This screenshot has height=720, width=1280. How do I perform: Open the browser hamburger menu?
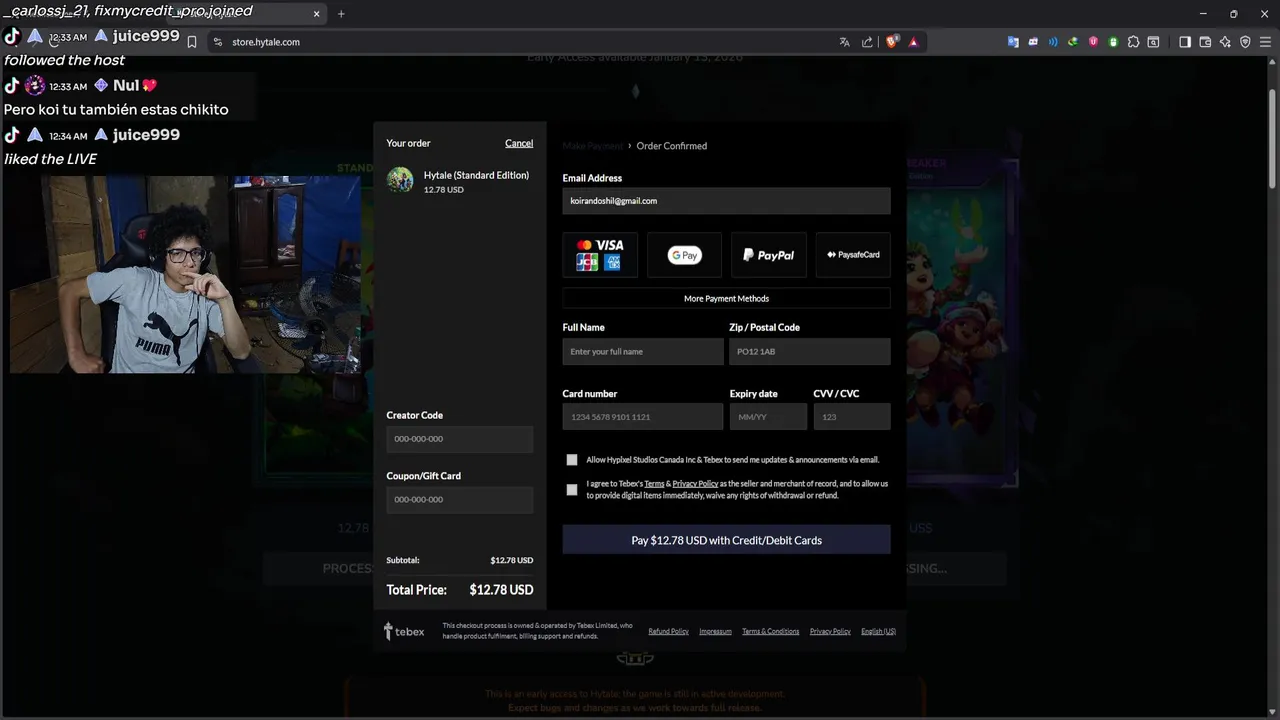[1265, 42]
